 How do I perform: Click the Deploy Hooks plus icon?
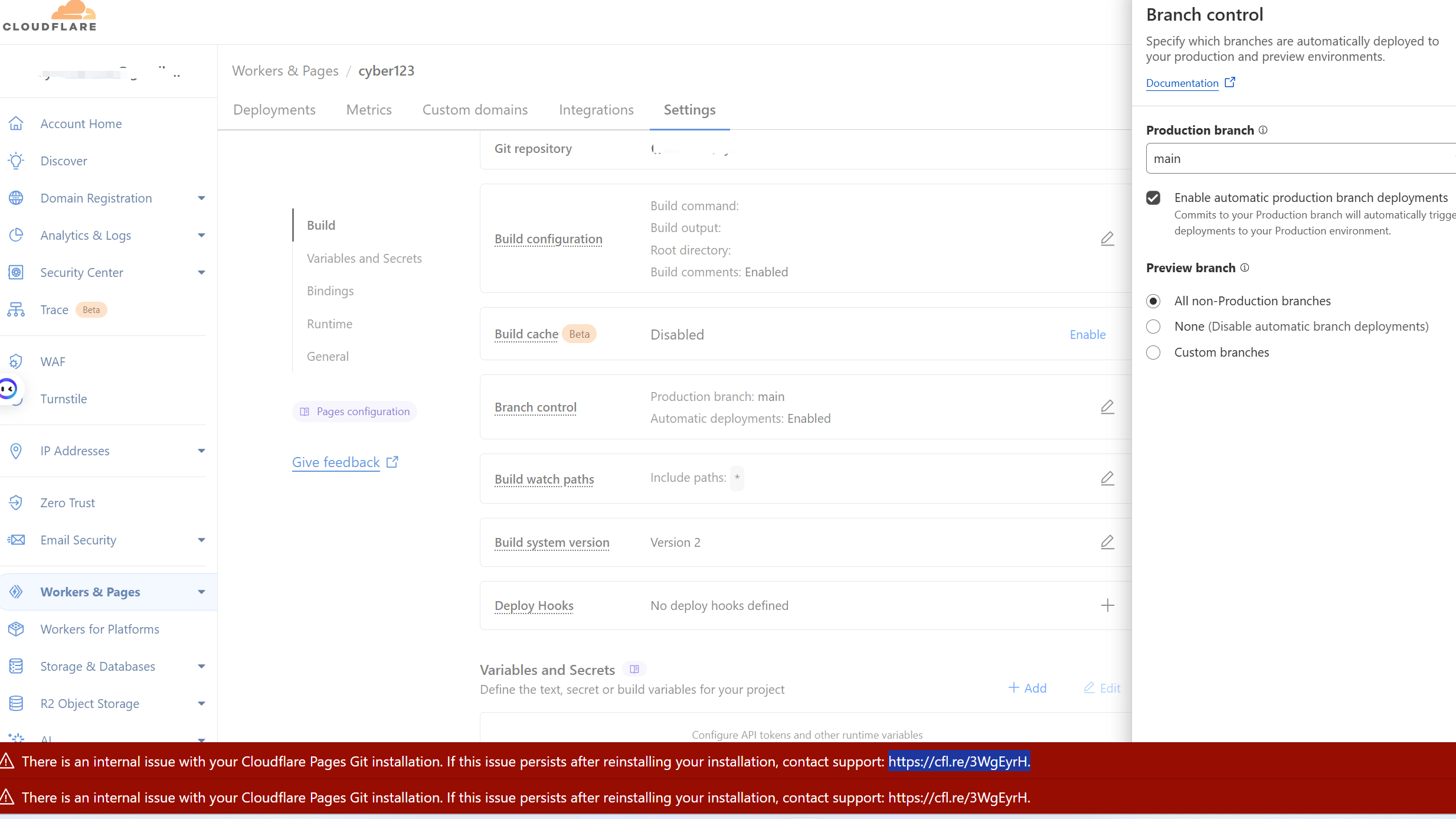[1107, 605]
